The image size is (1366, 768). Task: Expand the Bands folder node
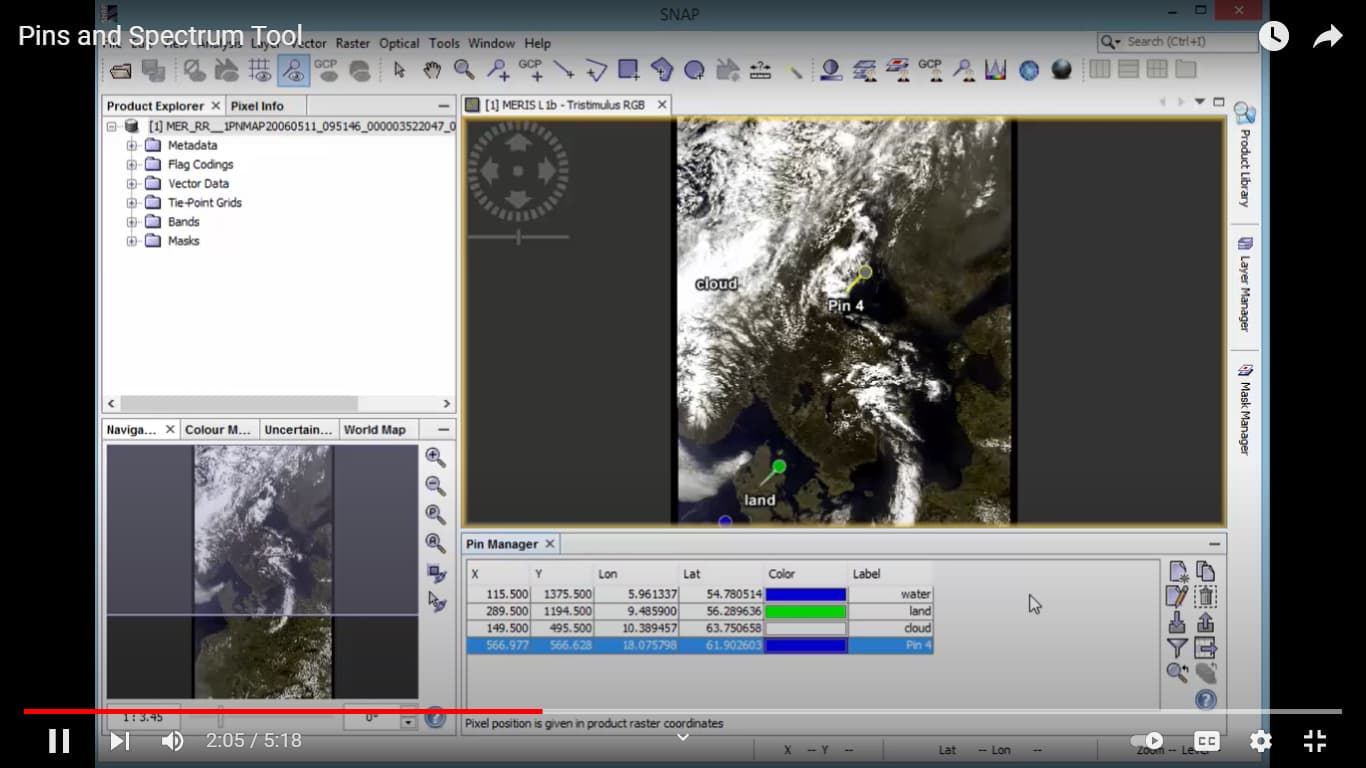point(132,222)
